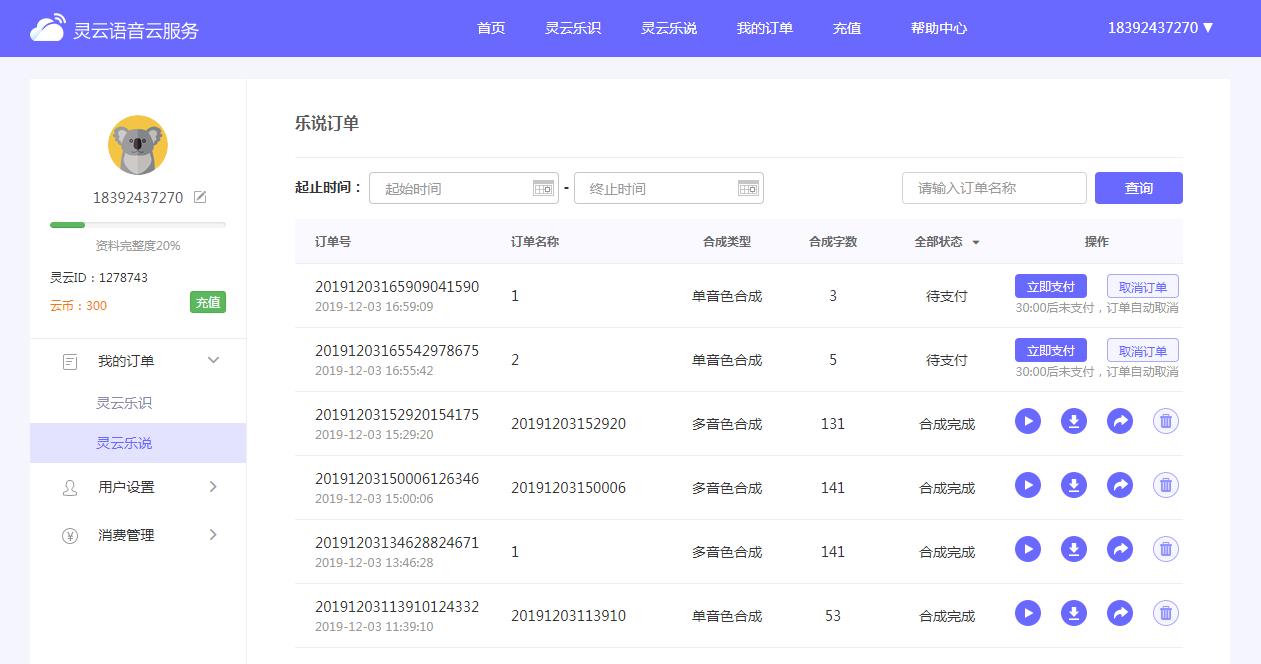
Task: Open the end time calendar picker
Action: pos(748,188)
